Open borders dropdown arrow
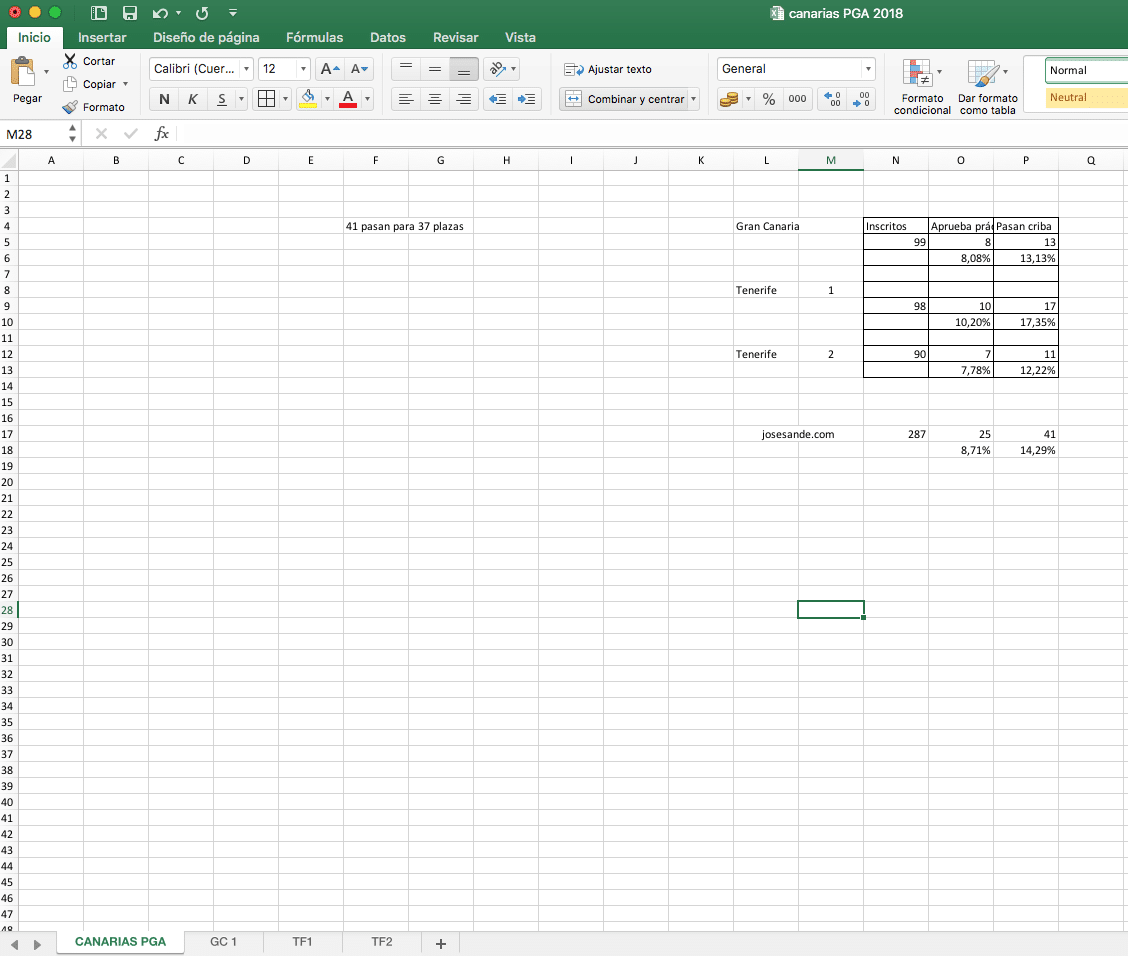The height and width of the screenshot is (956, 1128). (x=286, y=99)
